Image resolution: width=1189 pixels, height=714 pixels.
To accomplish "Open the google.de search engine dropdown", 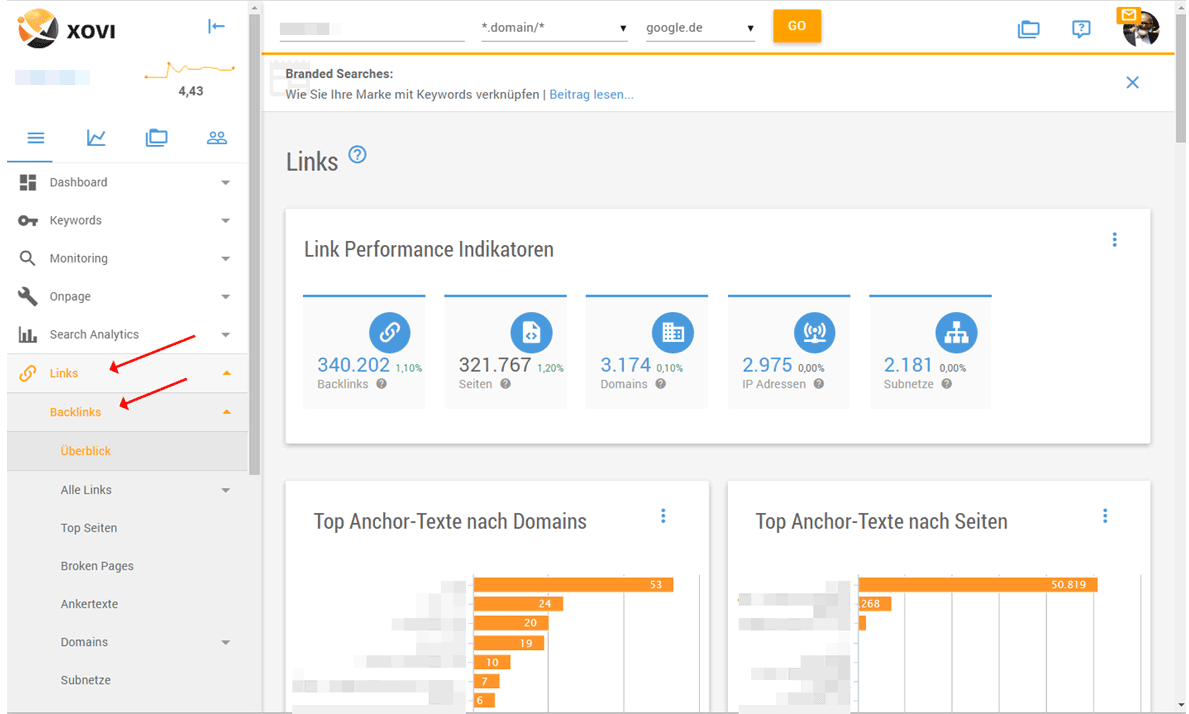I will click(700, 28).
